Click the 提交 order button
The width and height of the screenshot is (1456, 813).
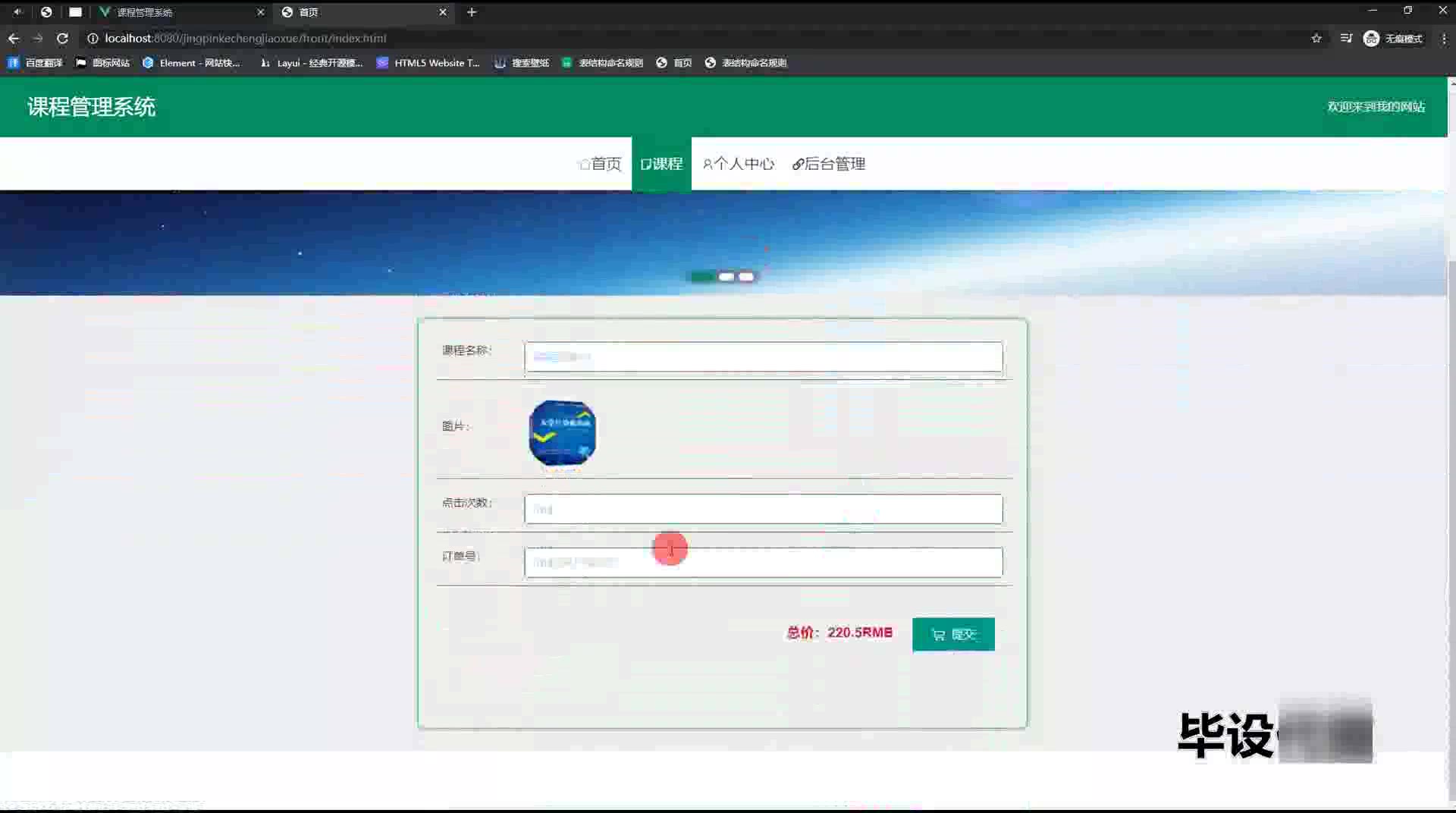tap(953, 634)
